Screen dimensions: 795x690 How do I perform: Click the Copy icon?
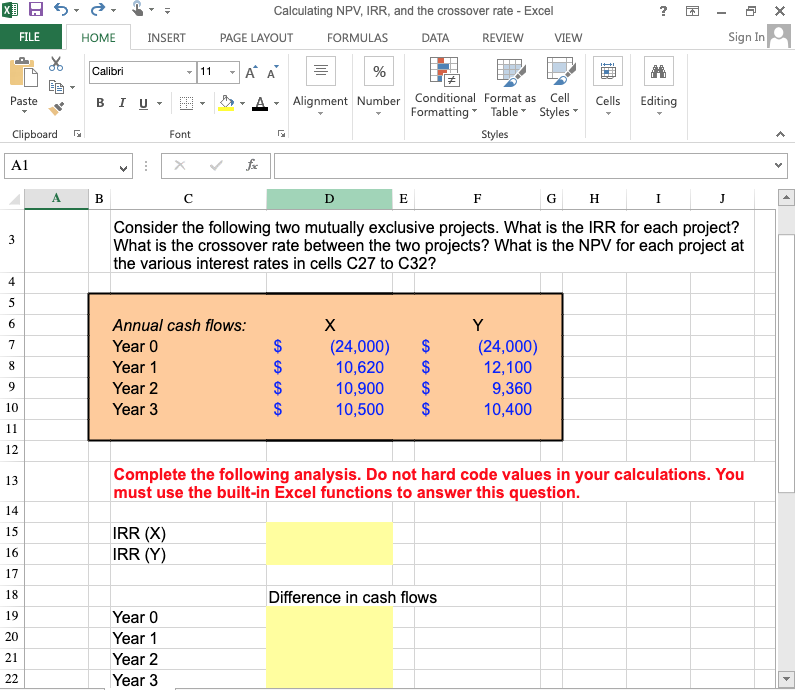coord(56,87)
